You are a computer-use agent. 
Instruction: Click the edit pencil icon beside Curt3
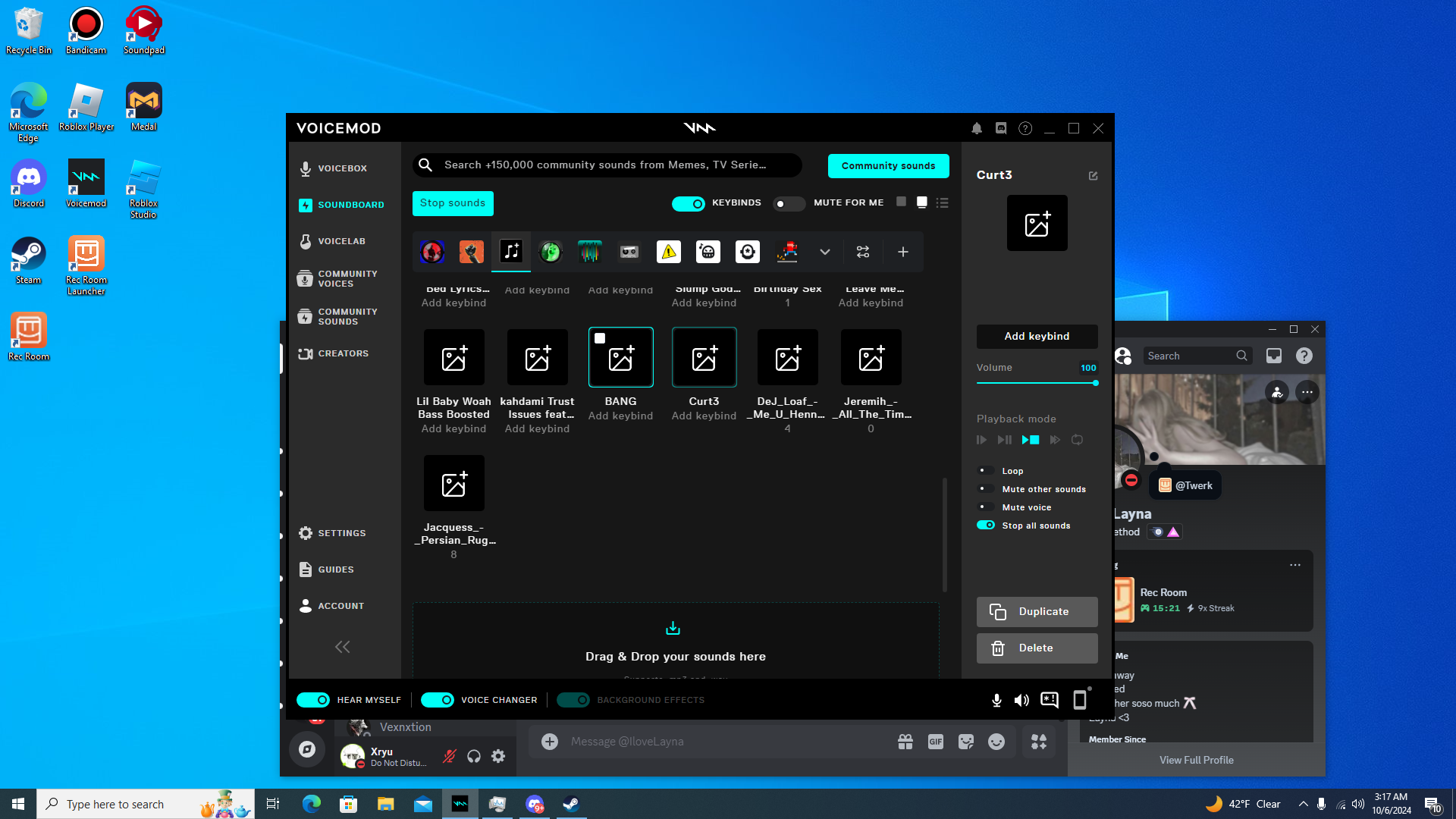[1093, 176]
